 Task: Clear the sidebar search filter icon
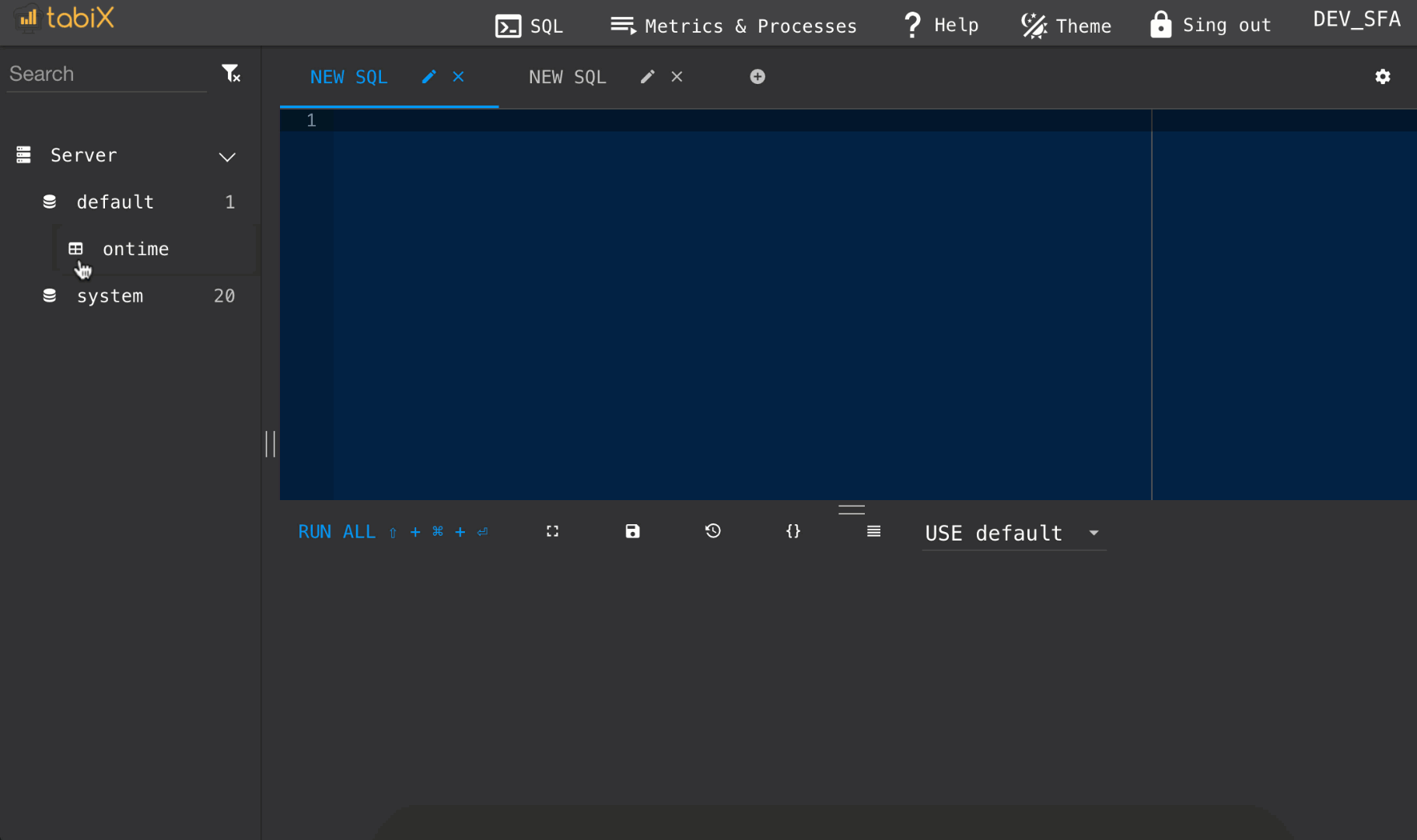231,72
